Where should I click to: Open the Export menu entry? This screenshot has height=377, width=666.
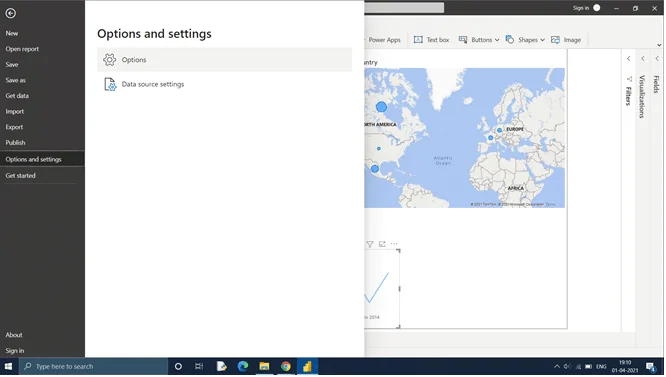click(14, 127)
